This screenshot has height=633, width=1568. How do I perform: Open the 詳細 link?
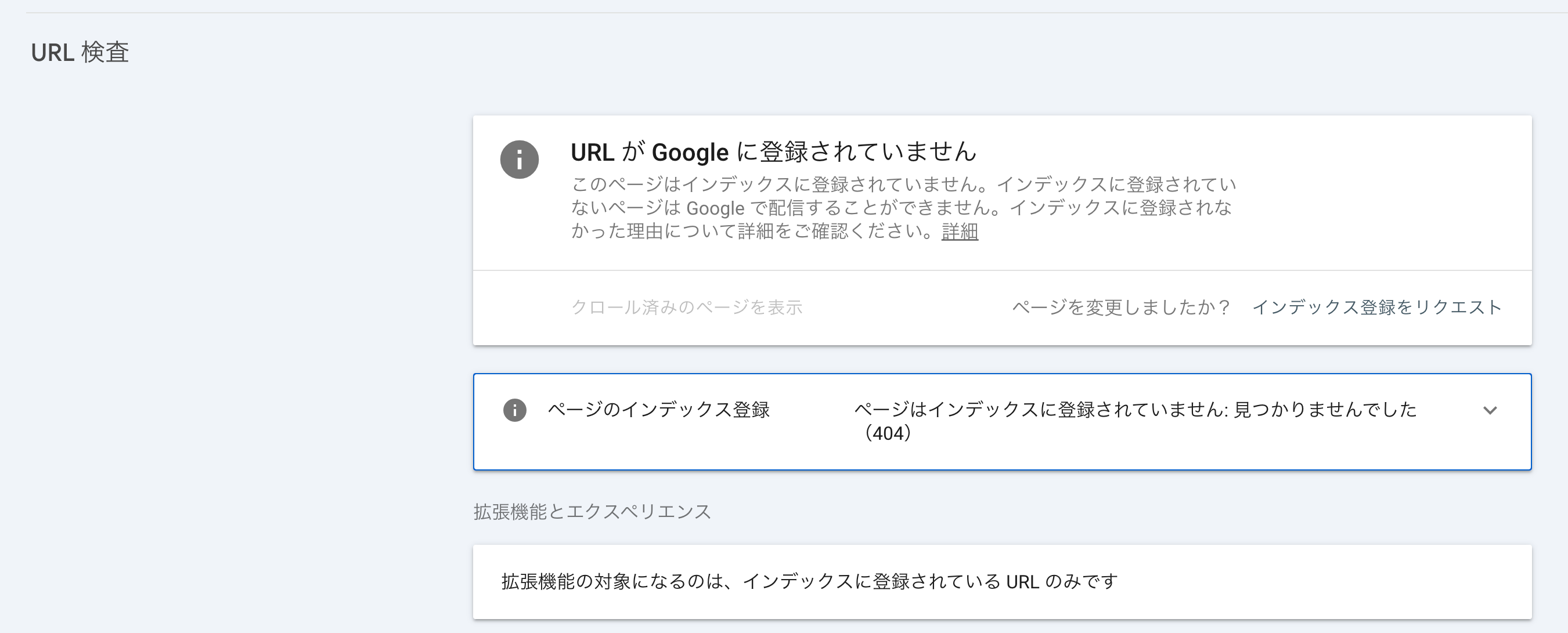(x=959, y=232)
